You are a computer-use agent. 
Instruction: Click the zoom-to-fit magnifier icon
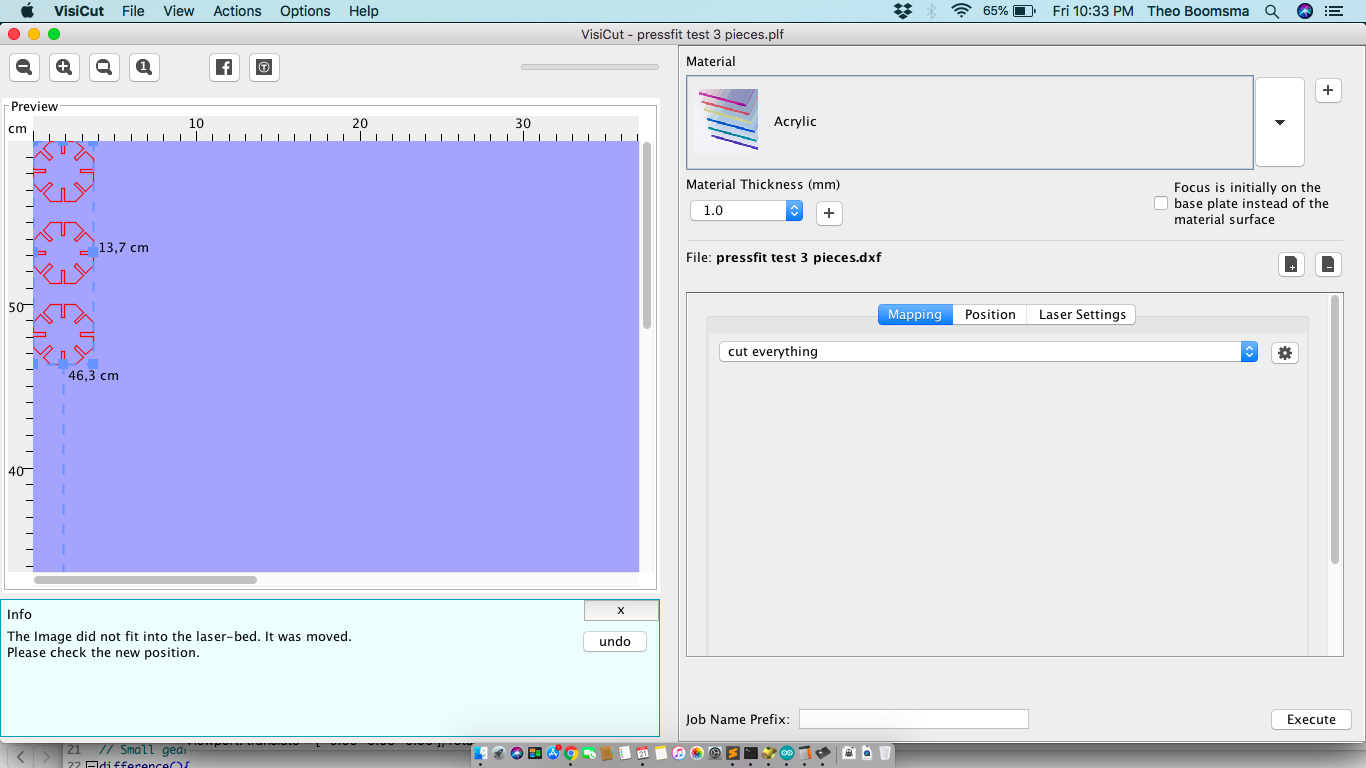(x=104, y=67)
